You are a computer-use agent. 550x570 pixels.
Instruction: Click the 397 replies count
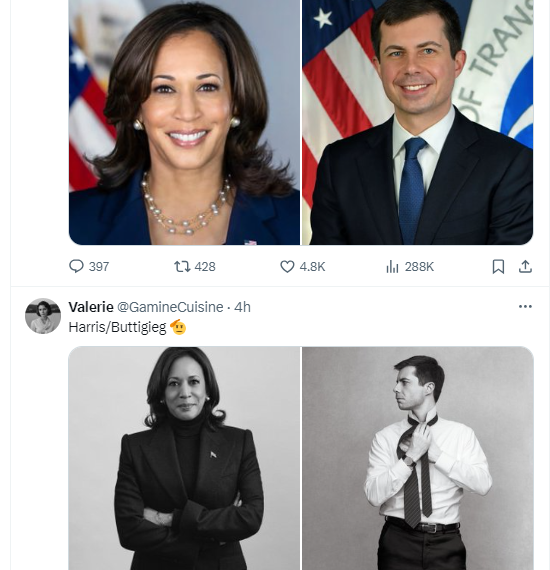point(99,267)
